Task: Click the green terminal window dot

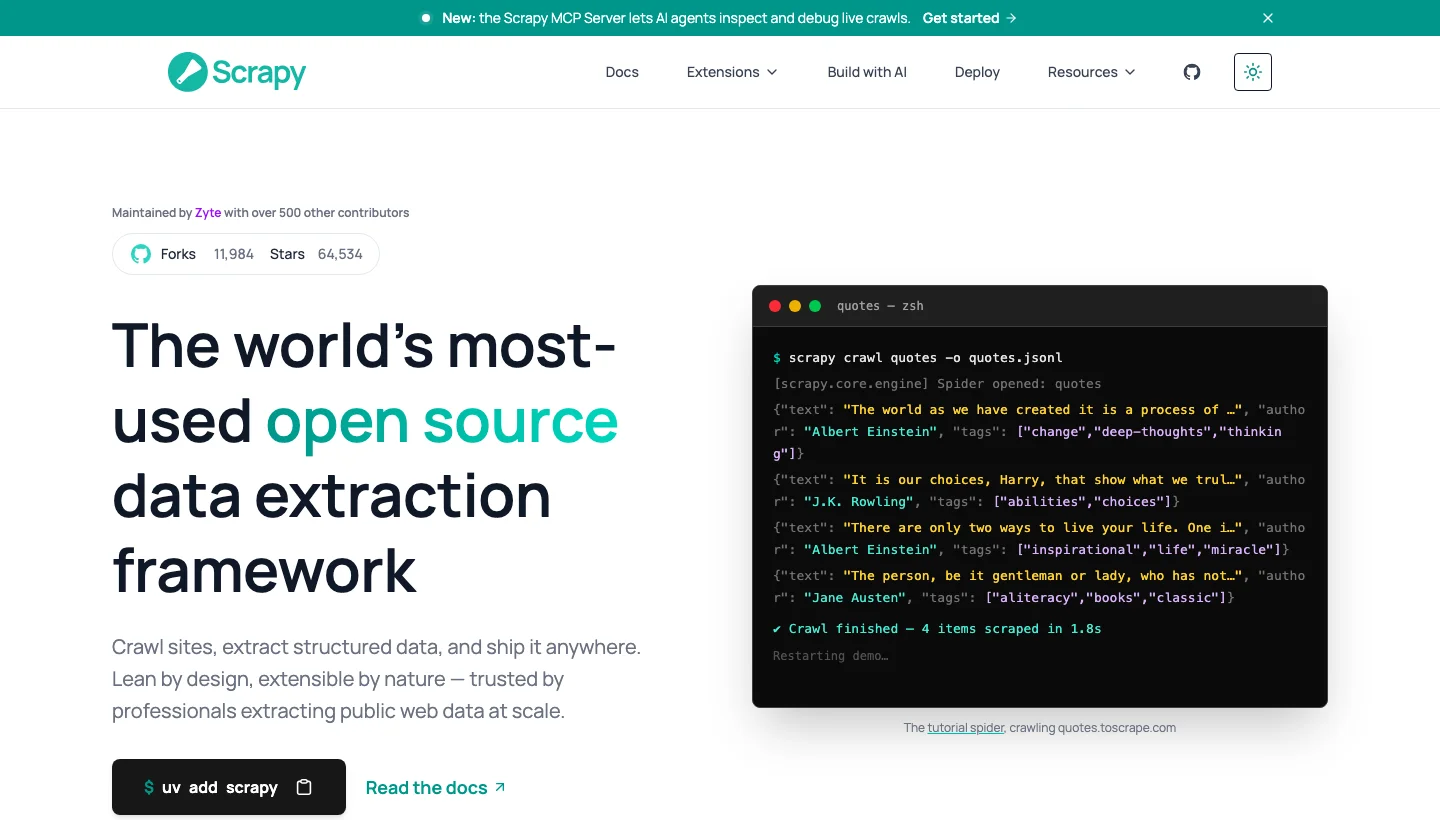Action: [x=815, y=306]
